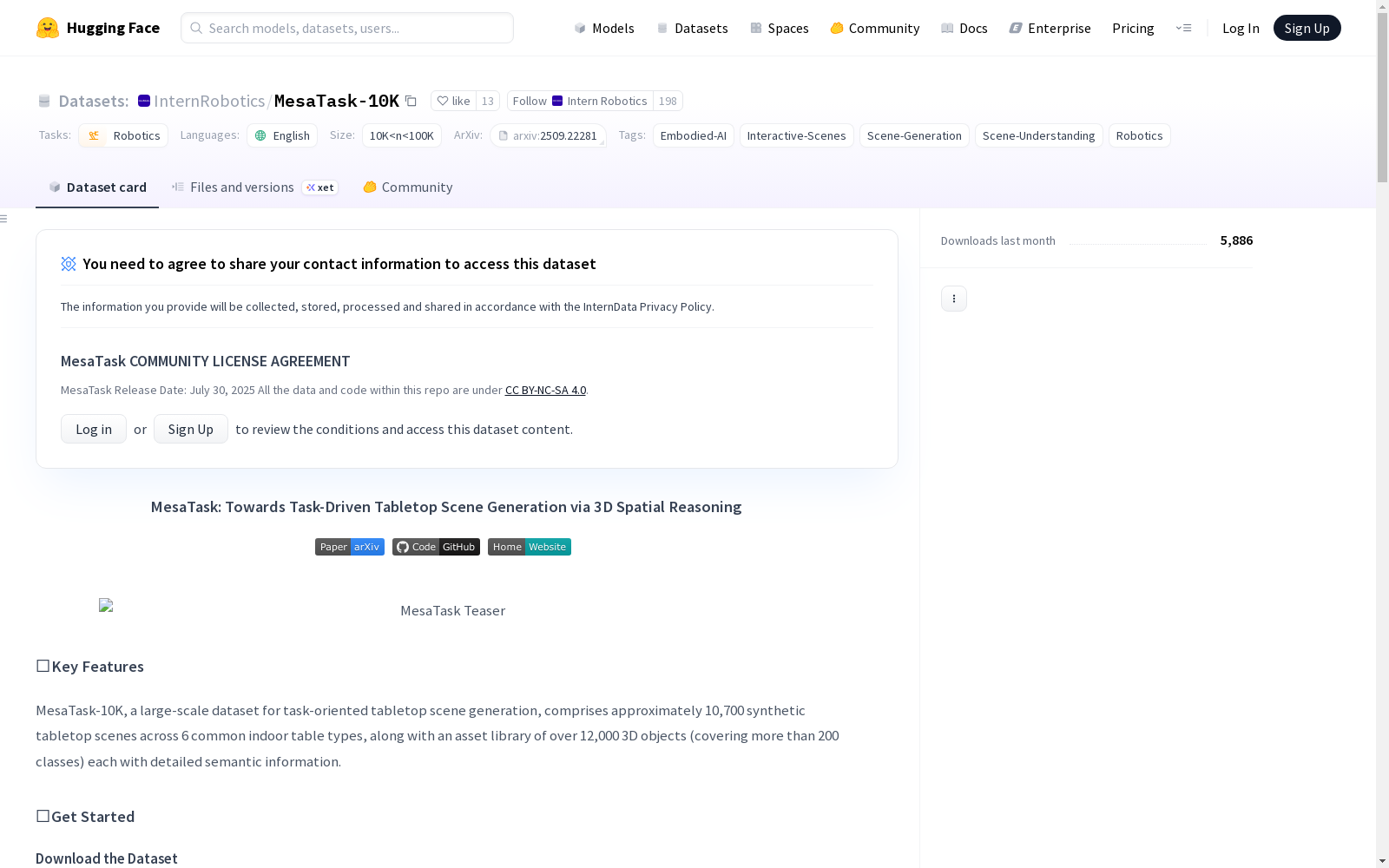
Task: Open the Paper arXiv badge
Action: point(350,547)
